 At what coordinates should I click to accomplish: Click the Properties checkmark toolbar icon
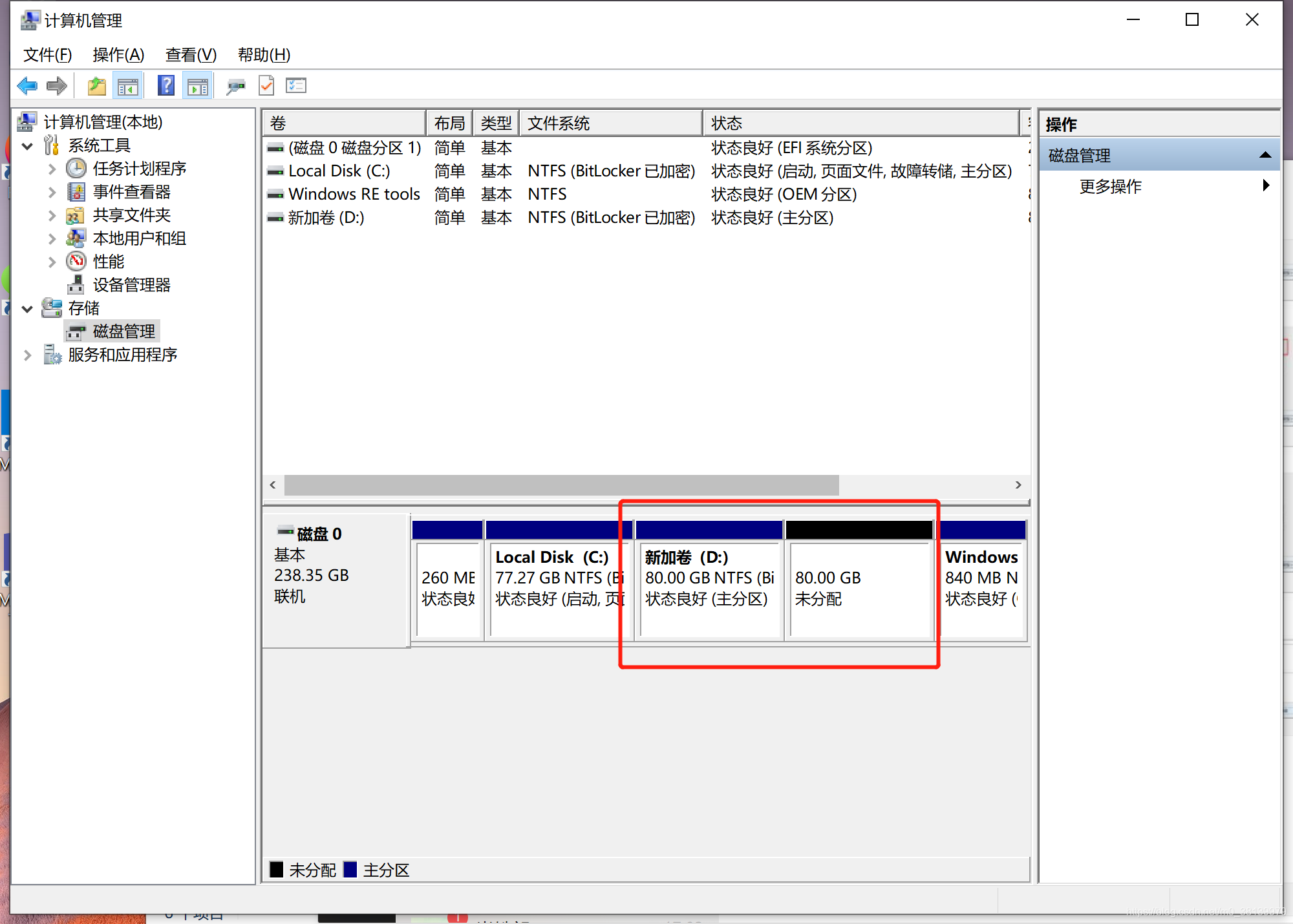pos(266,85)
